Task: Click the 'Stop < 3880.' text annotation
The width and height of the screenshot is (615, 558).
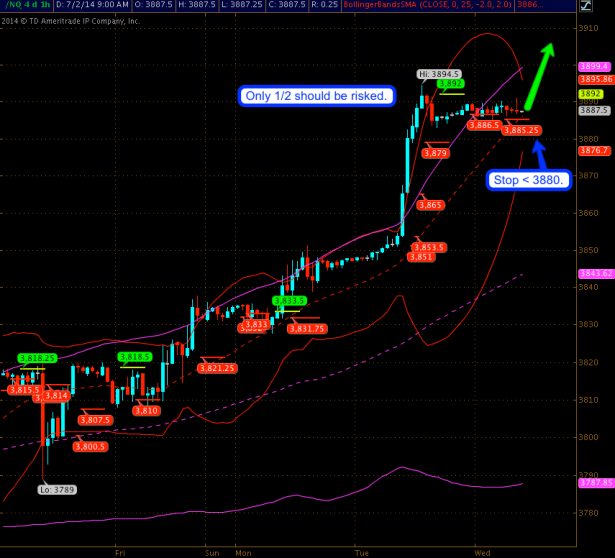Action: (x=528, y=180)
